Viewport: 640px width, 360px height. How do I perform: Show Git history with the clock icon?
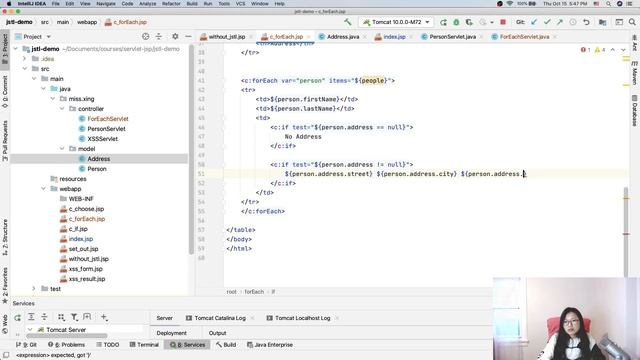point(573,22)
